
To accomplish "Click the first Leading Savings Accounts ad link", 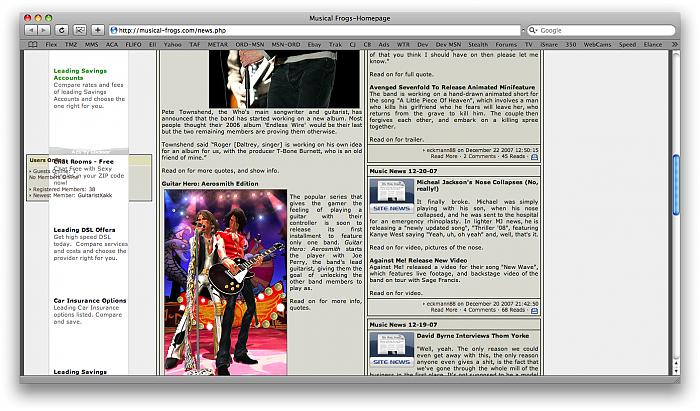I will [x=80, y=74].
